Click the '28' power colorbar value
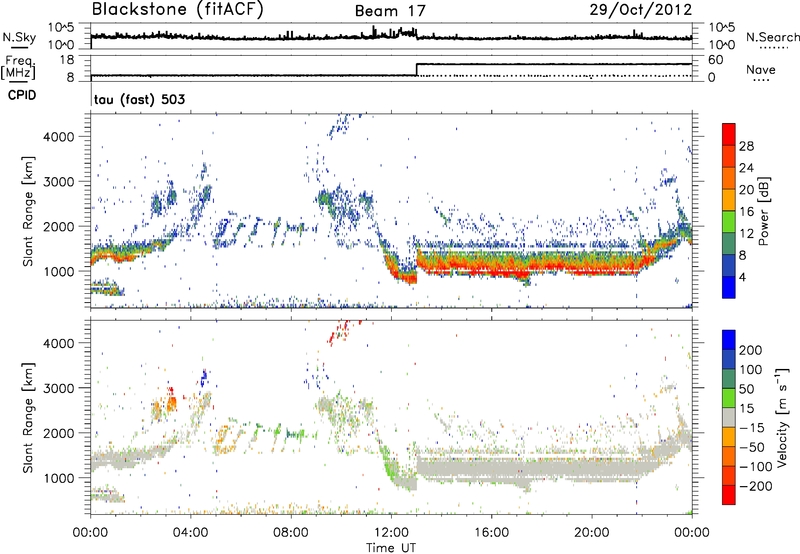This screenshot has width=800, height=554. pyautogui.click(x=746, y=146)
